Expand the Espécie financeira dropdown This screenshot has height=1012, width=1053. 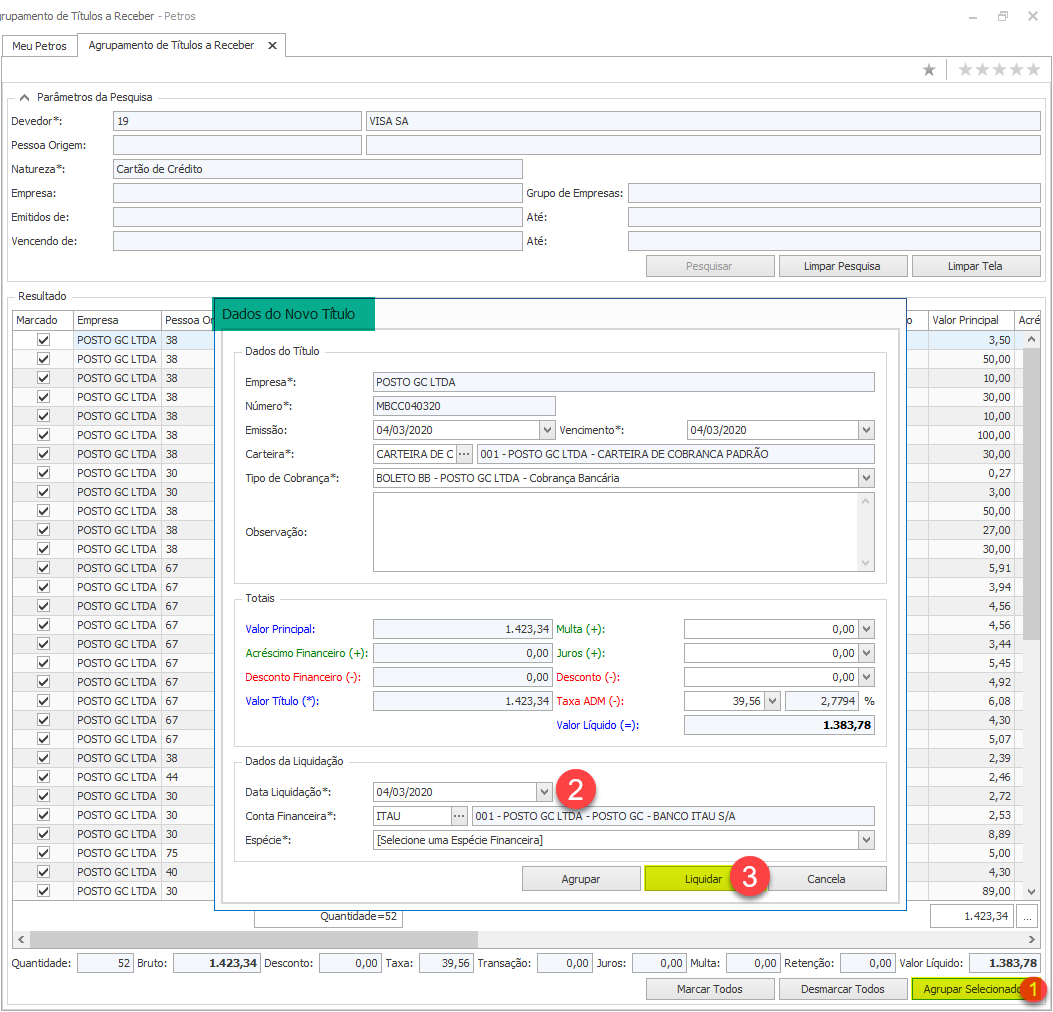coord(866,840)
